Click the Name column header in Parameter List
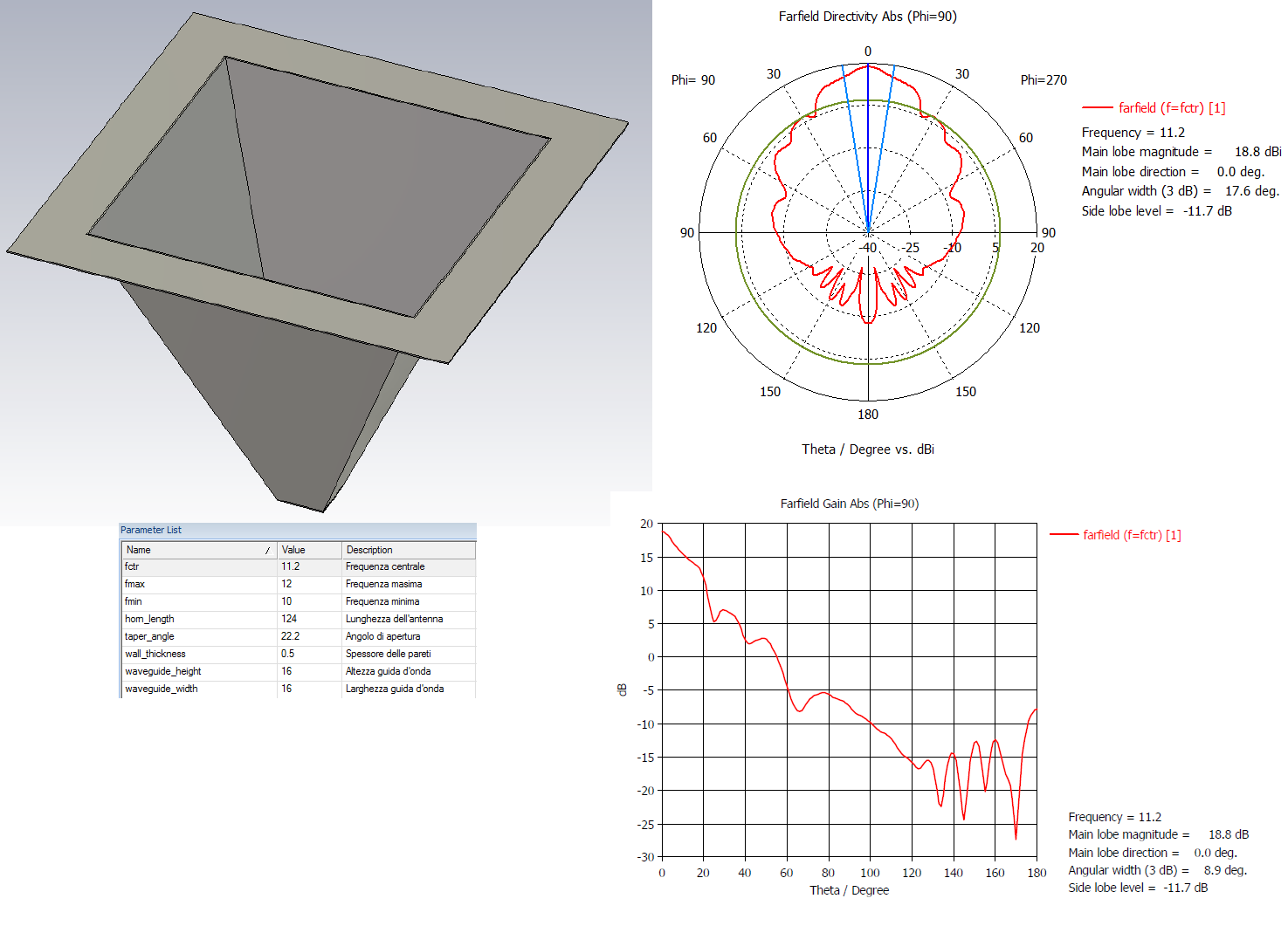 tap(198, 550)
